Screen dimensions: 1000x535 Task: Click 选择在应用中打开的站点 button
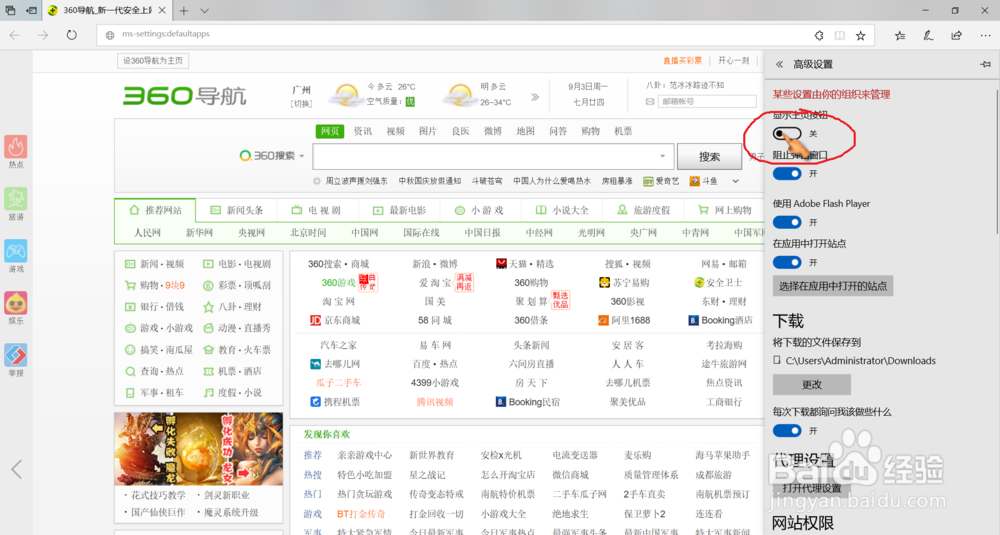833,286
